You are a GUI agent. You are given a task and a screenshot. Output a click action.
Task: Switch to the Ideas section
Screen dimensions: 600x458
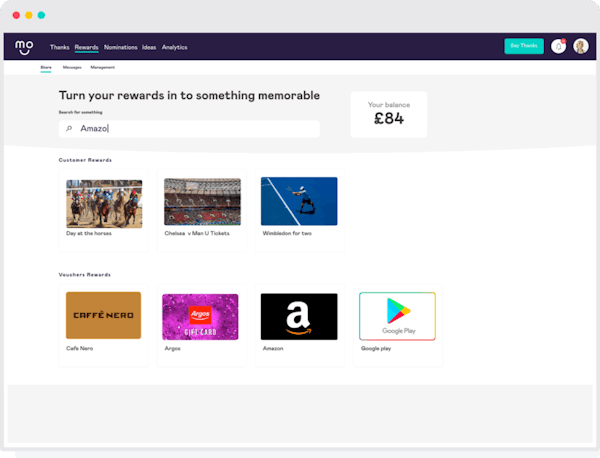click(149, 47)
